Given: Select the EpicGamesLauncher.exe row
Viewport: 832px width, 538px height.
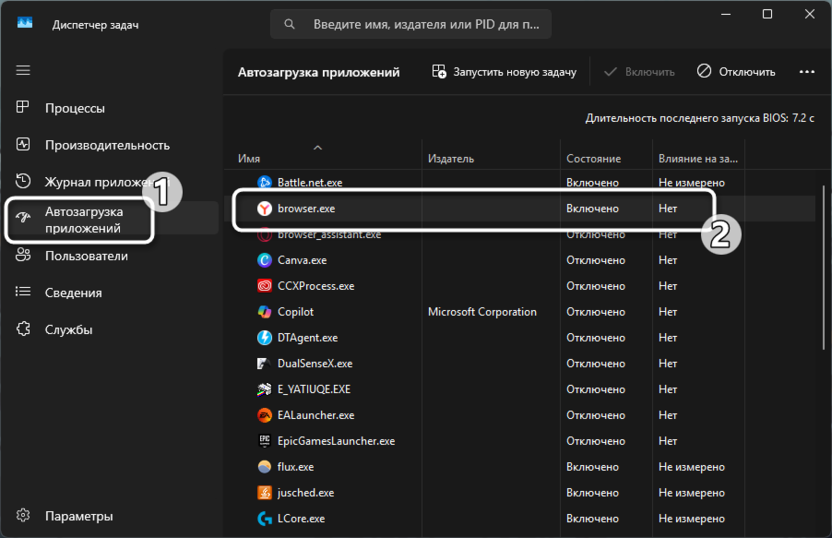Looking at the screenshot, I should (x=336, y=441).
